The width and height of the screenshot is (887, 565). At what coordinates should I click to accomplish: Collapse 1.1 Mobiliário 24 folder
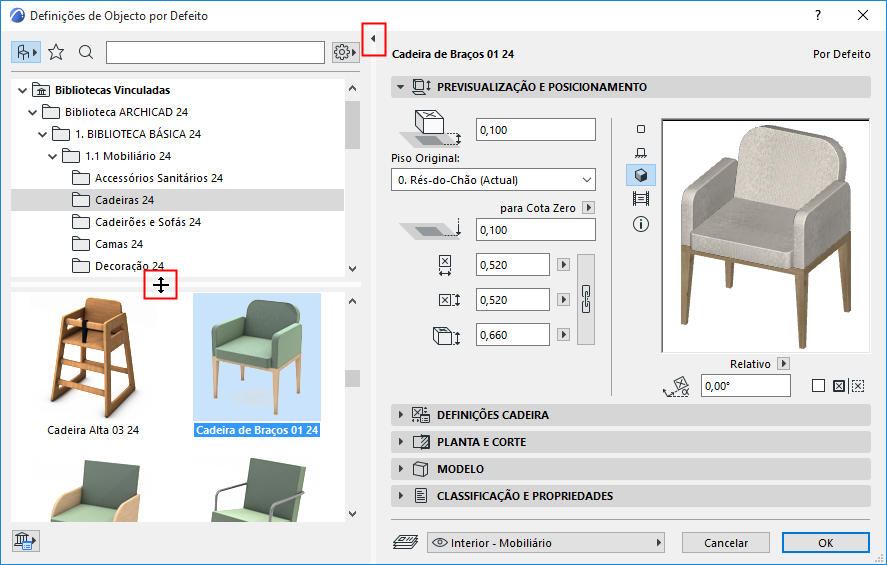click(x=53, y=157)
